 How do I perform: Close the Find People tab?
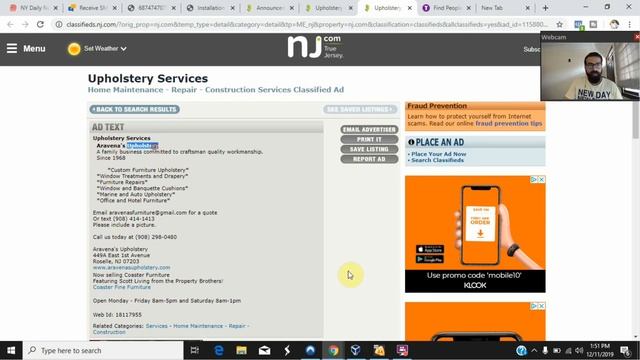tap(469, 8)
